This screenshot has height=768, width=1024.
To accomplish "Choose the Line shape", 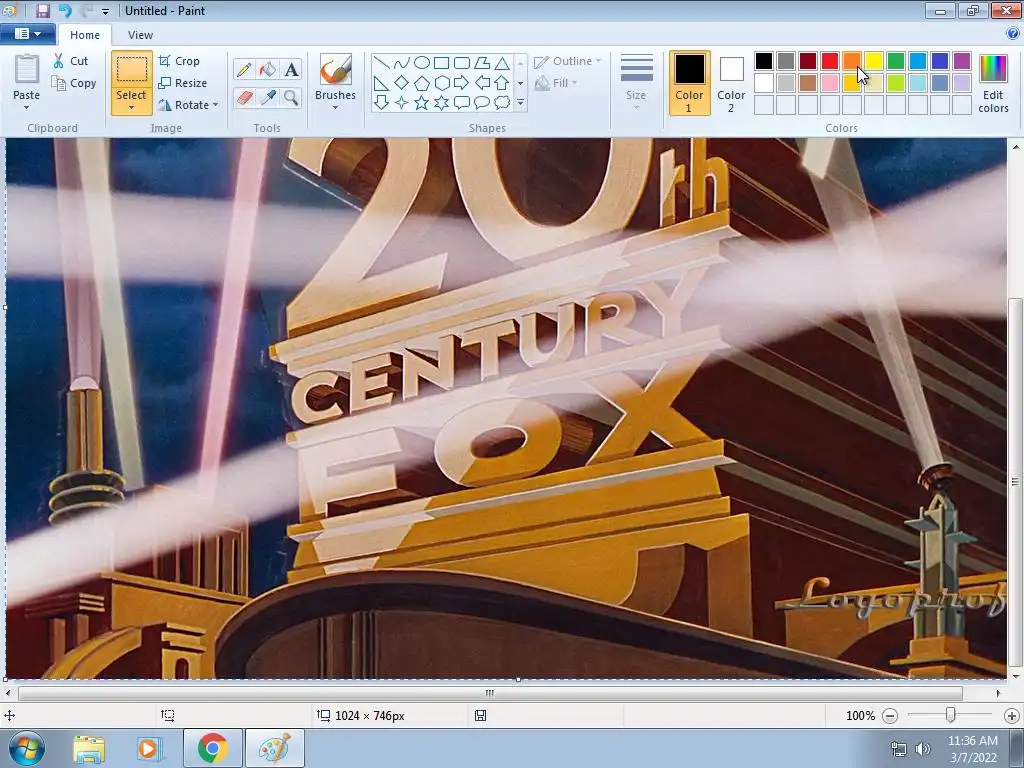I will 382,63.
